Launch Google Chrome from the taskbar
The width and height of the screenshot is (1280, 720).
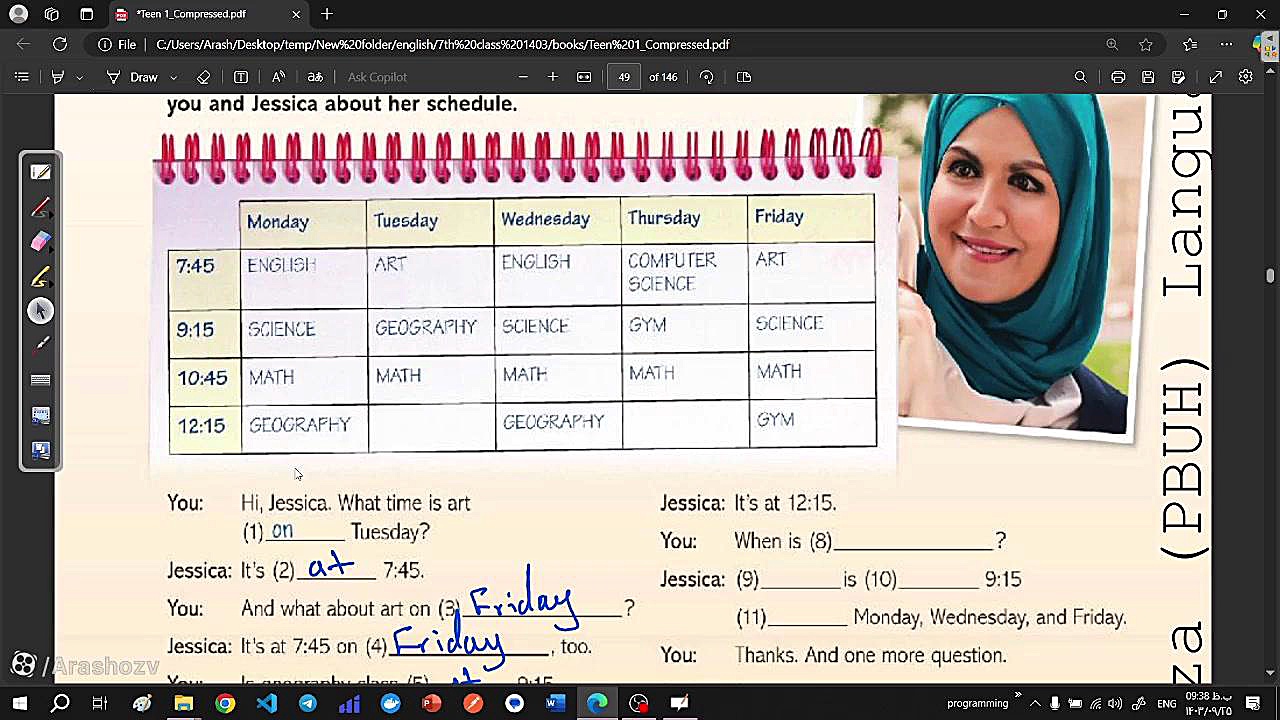click(225, 703)
